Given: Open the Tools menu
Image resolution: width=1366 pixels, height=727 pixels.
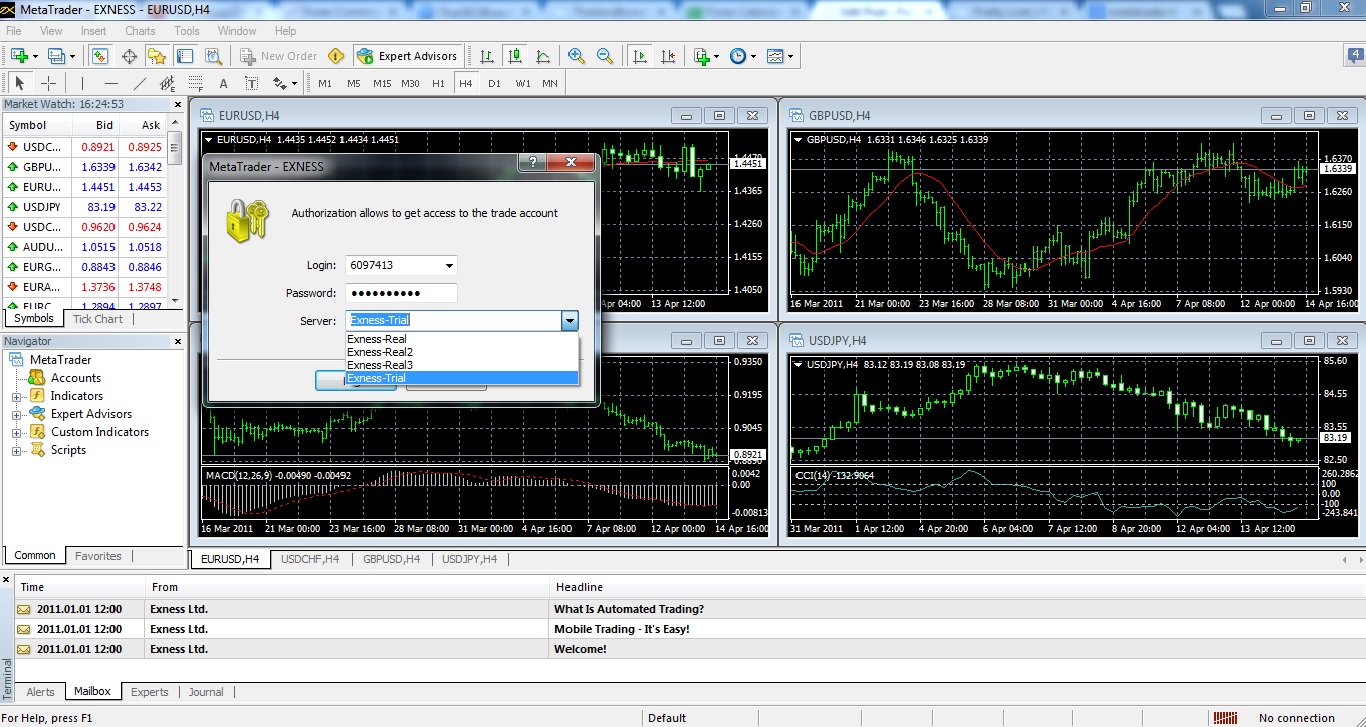Looking at the screenshot, I should click(x=187, y=31).
